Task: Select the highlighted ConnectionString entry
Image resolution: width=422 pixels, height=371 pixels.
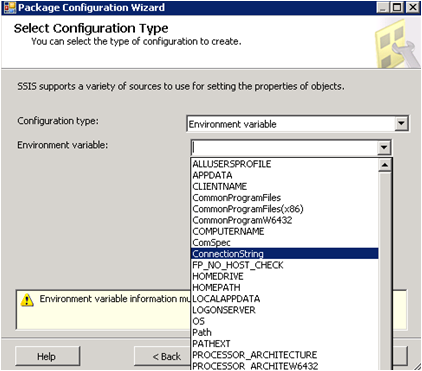Action: point(285,254)
